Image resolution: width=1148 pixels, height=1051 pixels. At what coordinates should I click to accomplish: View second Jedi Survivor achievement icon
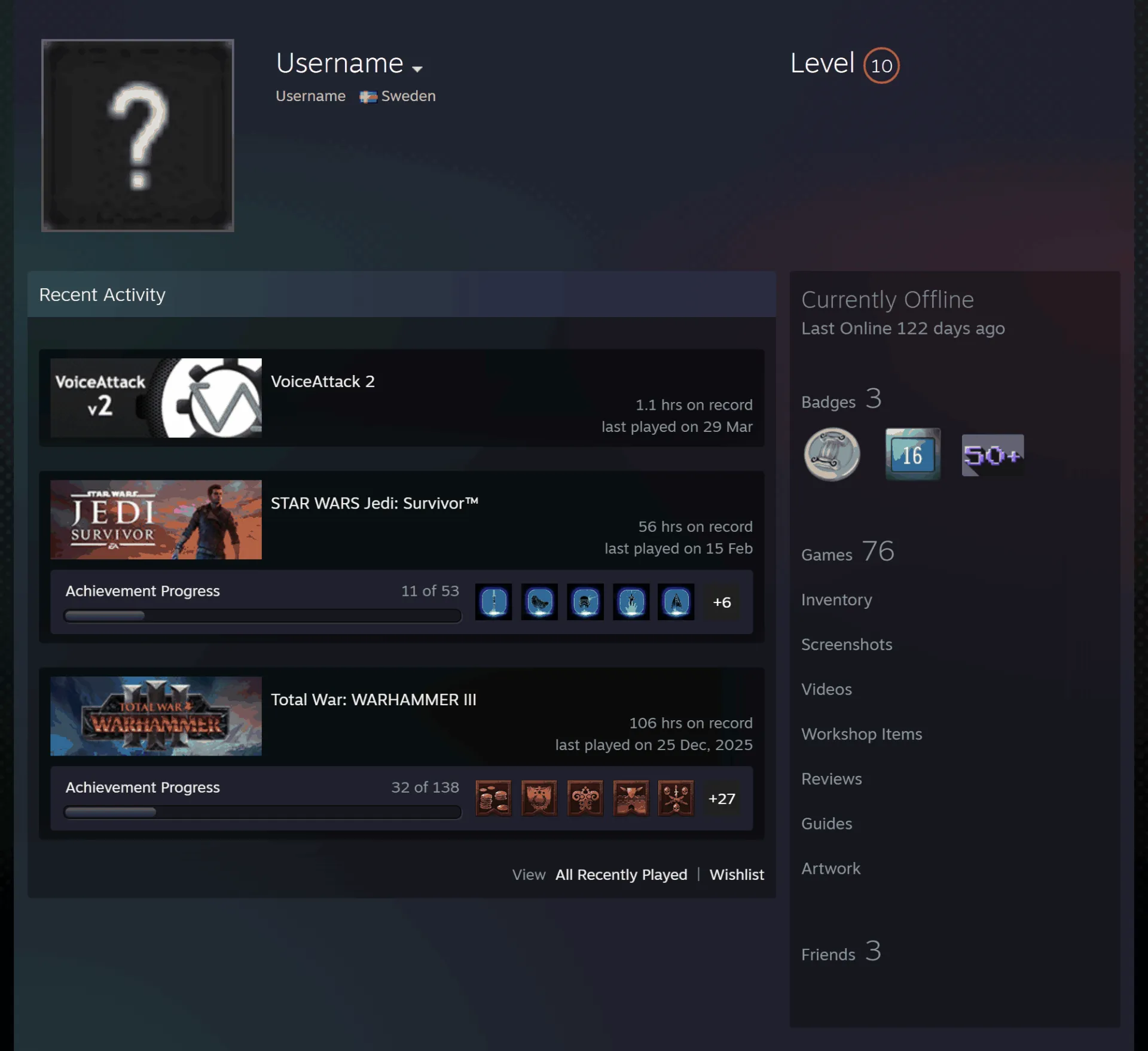539,602
